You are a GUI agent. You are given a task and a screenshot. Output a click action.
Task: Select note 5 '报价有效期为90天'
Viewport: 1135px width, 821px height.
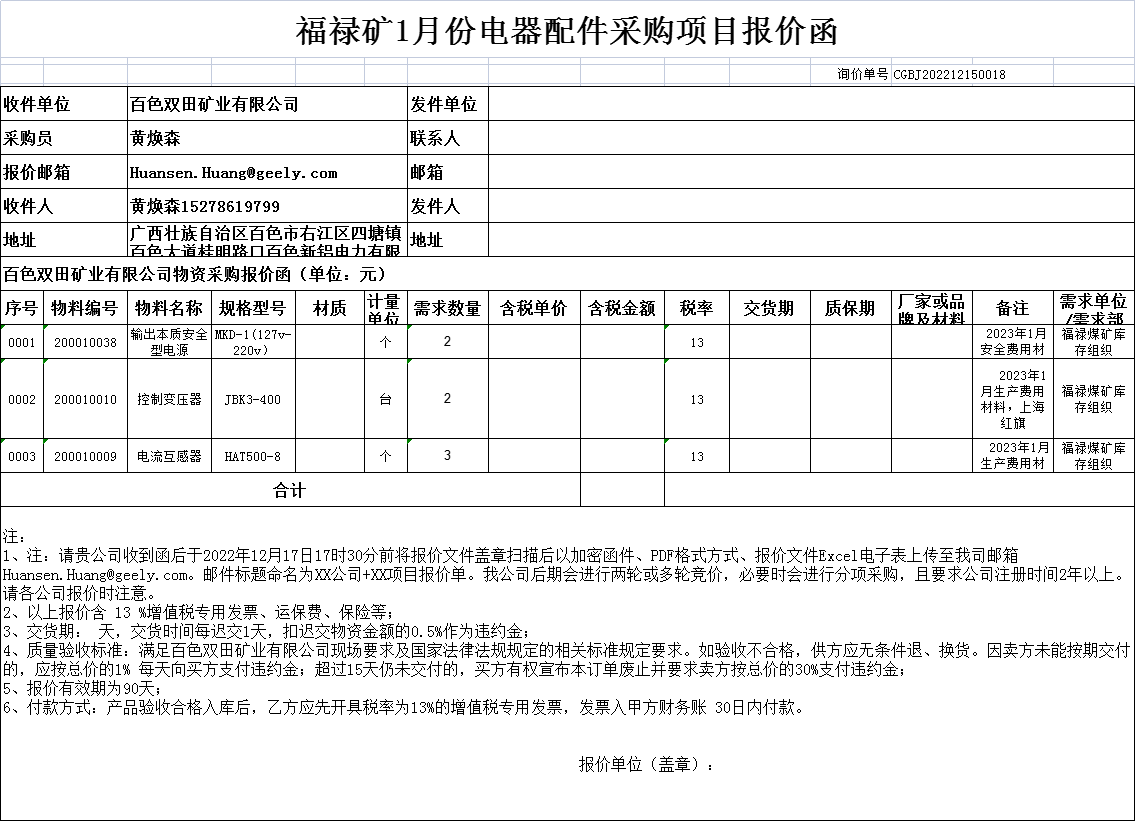click(83, 689)
